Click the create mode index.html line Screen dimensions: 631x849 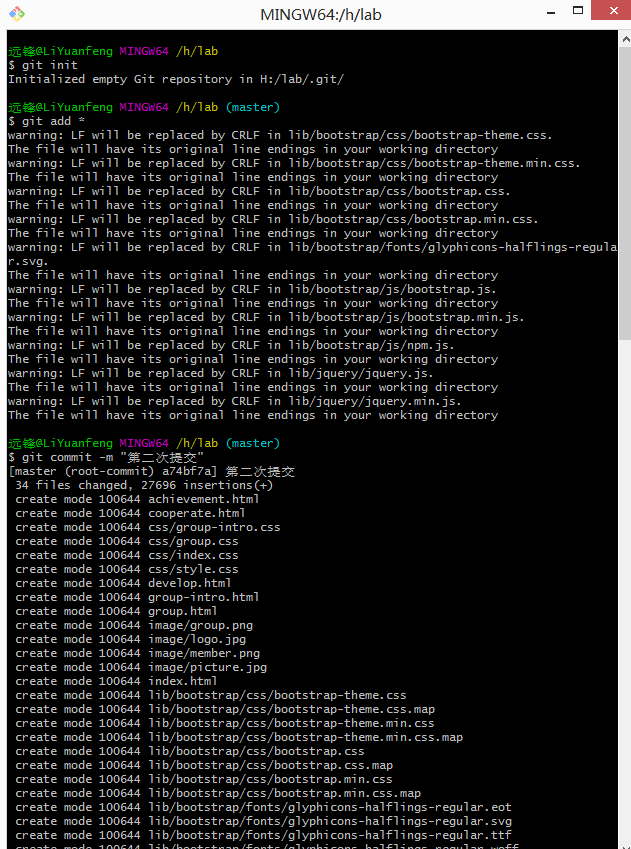[116, 681]
